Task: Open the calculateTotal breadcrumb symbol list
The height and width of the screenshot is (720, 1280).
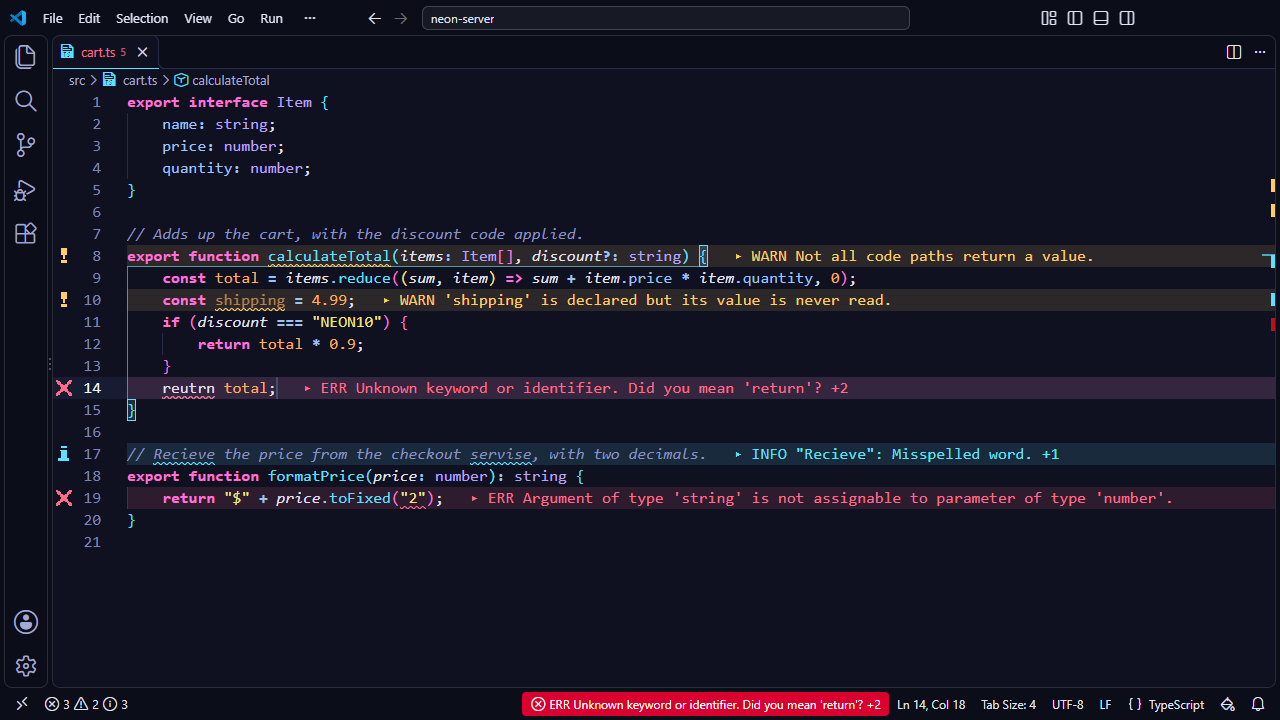Action: (x=222, y=80)
